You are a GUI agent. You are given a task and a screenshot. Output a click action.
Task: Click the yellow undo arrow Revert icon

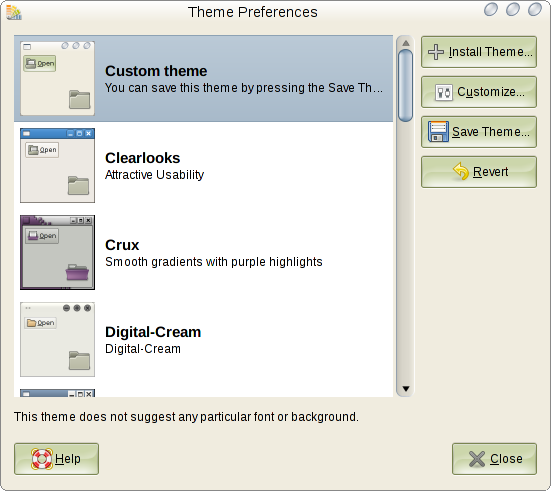461,171
